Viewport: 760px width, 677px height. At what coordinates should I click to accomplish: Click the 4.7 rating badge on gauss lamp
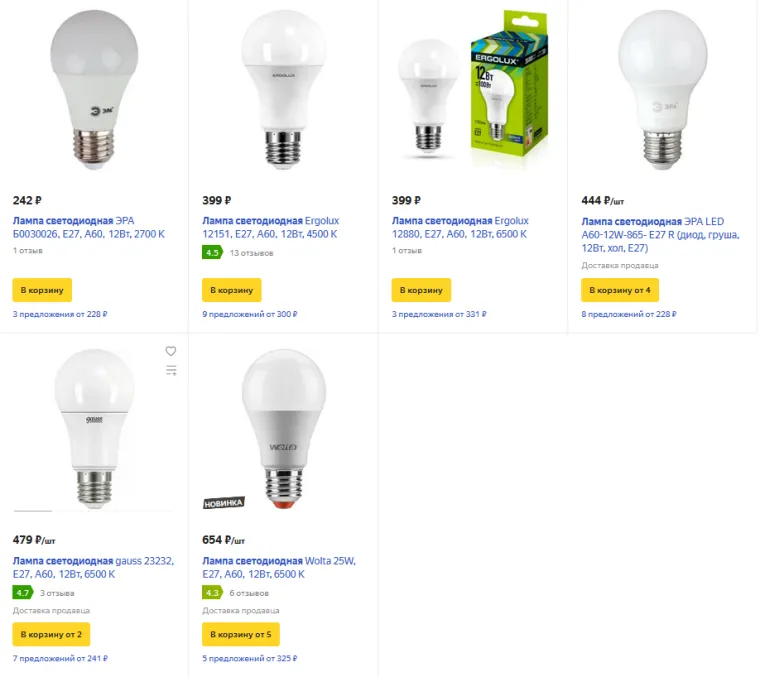pyautogui.click(x=22, y=592)
